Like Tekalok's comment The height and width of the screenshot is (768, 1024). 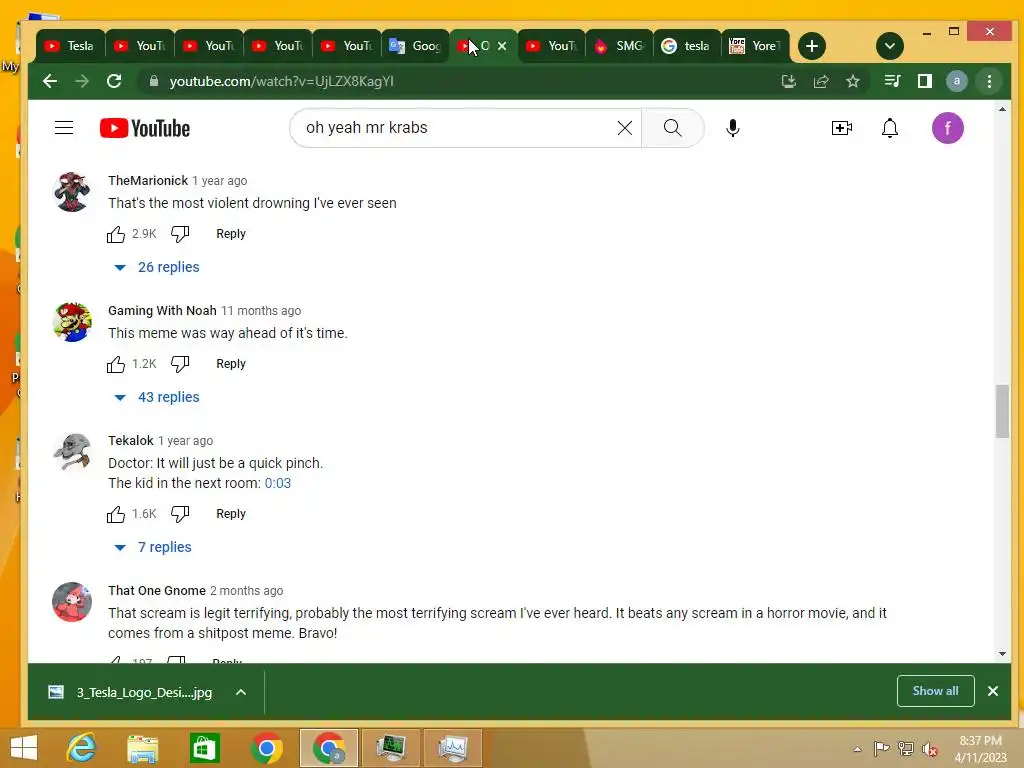116,514
